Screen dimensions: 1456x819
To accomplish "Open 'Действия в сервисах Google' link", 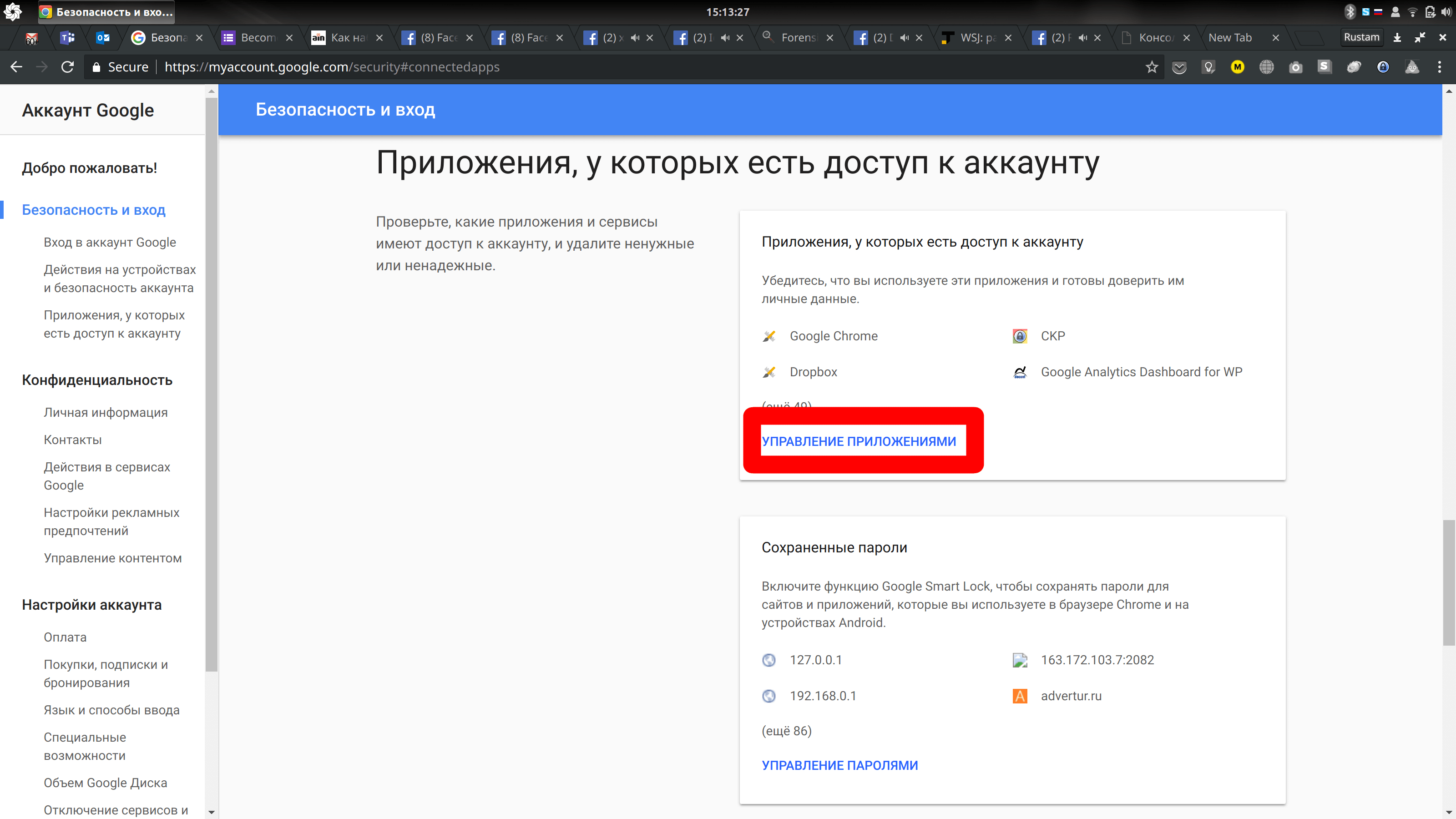I will pyautogui.click(x=107, y=476).
